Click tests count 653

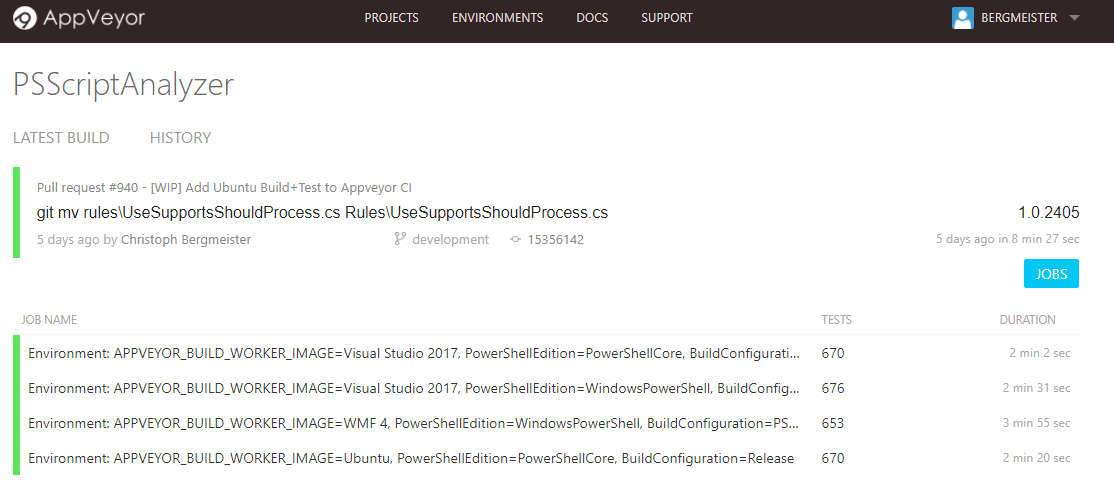(x=833, y=423)
